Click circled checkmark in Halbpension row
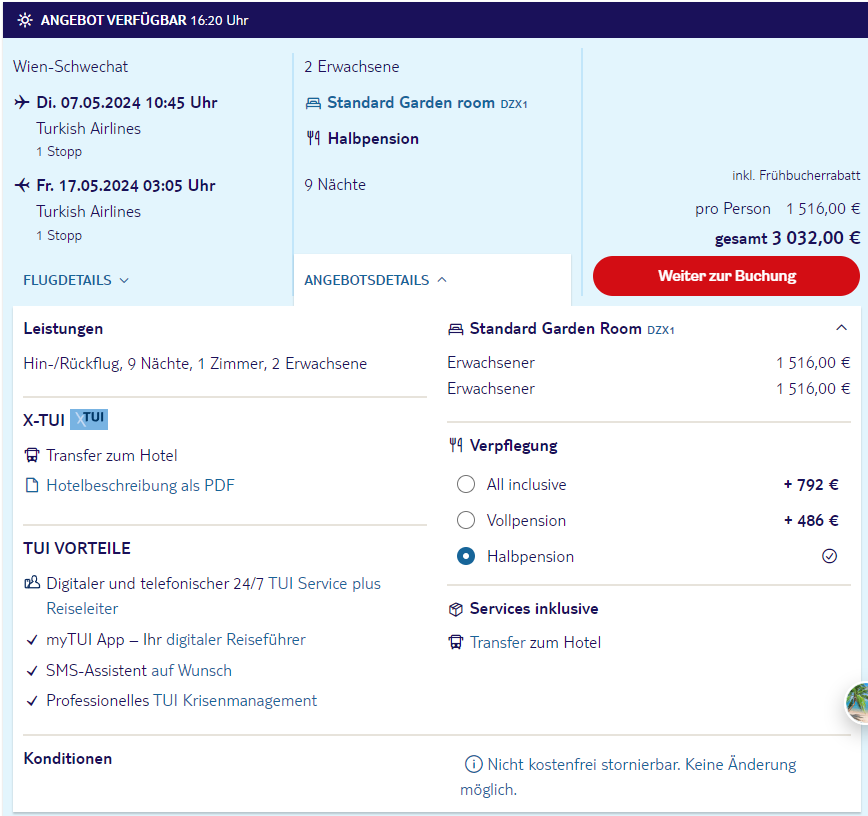This screenshot has height=816, width=868. click(x=829, y=556)
